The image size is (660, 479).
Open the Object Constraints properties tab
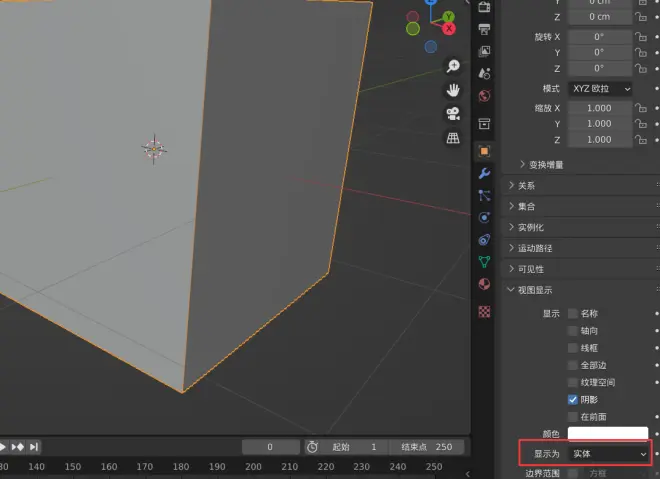pyautogui.click(x=484, y=240)
